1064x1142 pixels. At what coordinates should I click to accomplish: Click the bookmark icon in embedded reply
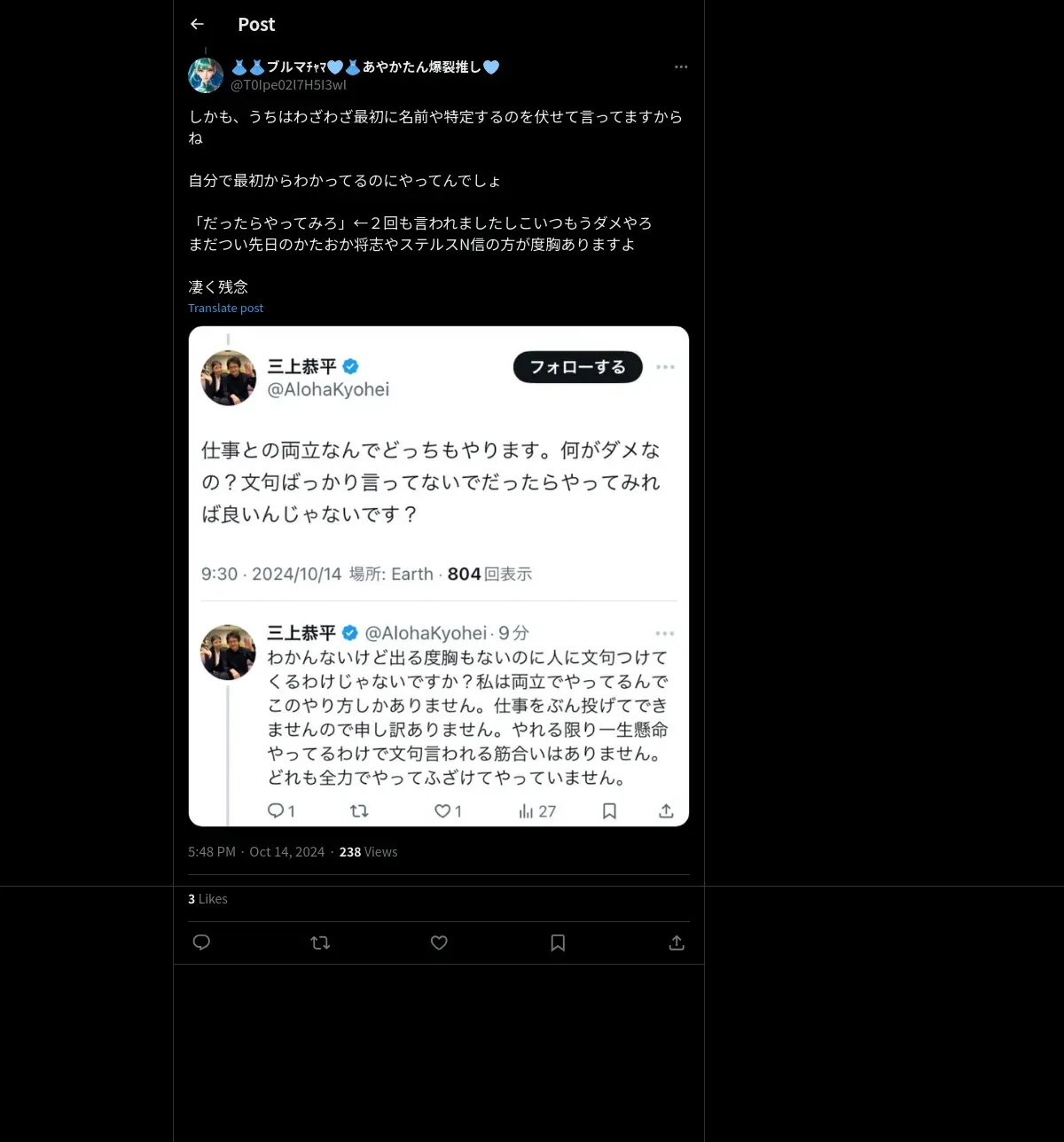609,810
